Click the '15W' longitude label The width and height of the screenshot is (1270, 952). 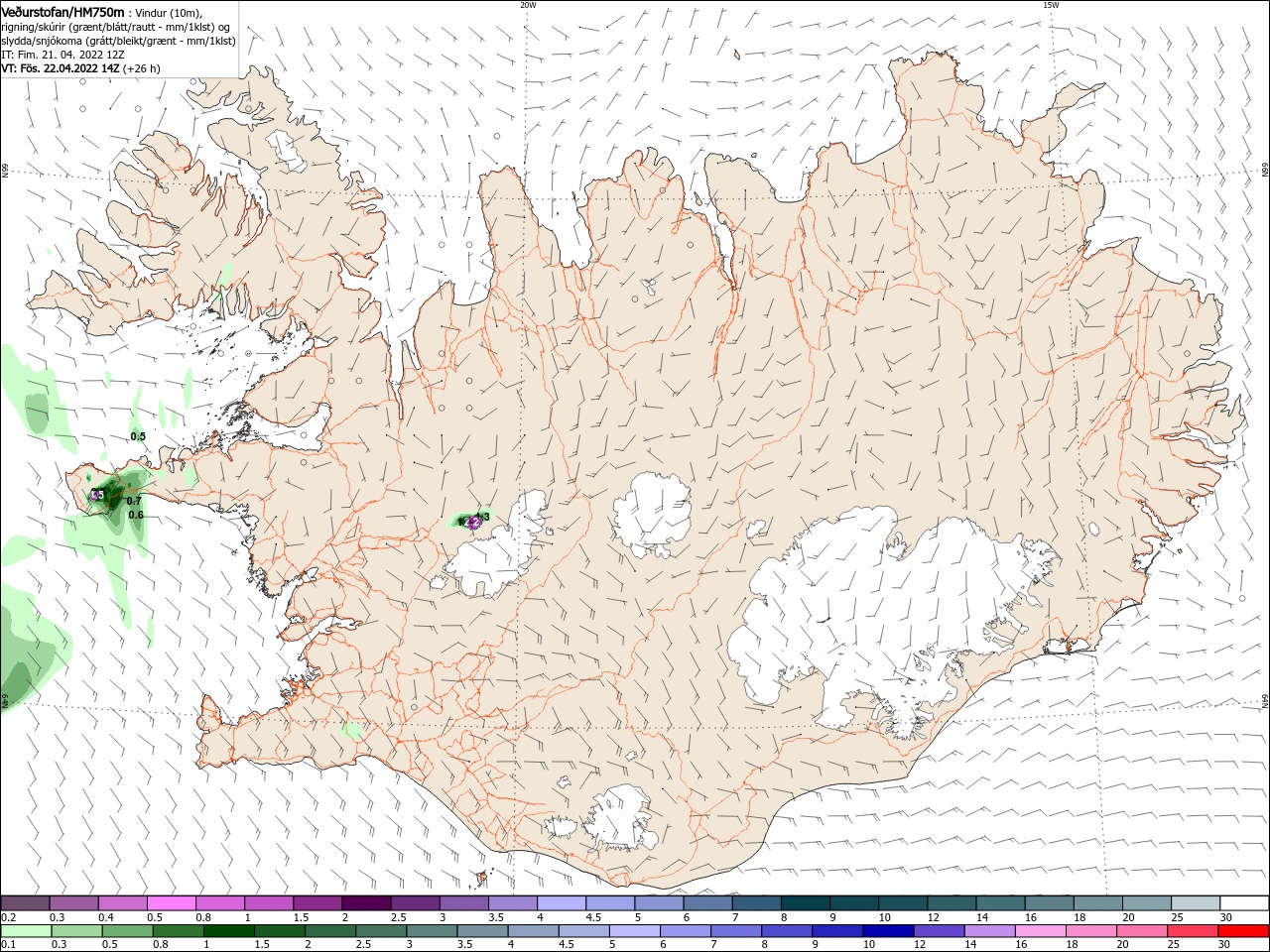click(1050, 5)
